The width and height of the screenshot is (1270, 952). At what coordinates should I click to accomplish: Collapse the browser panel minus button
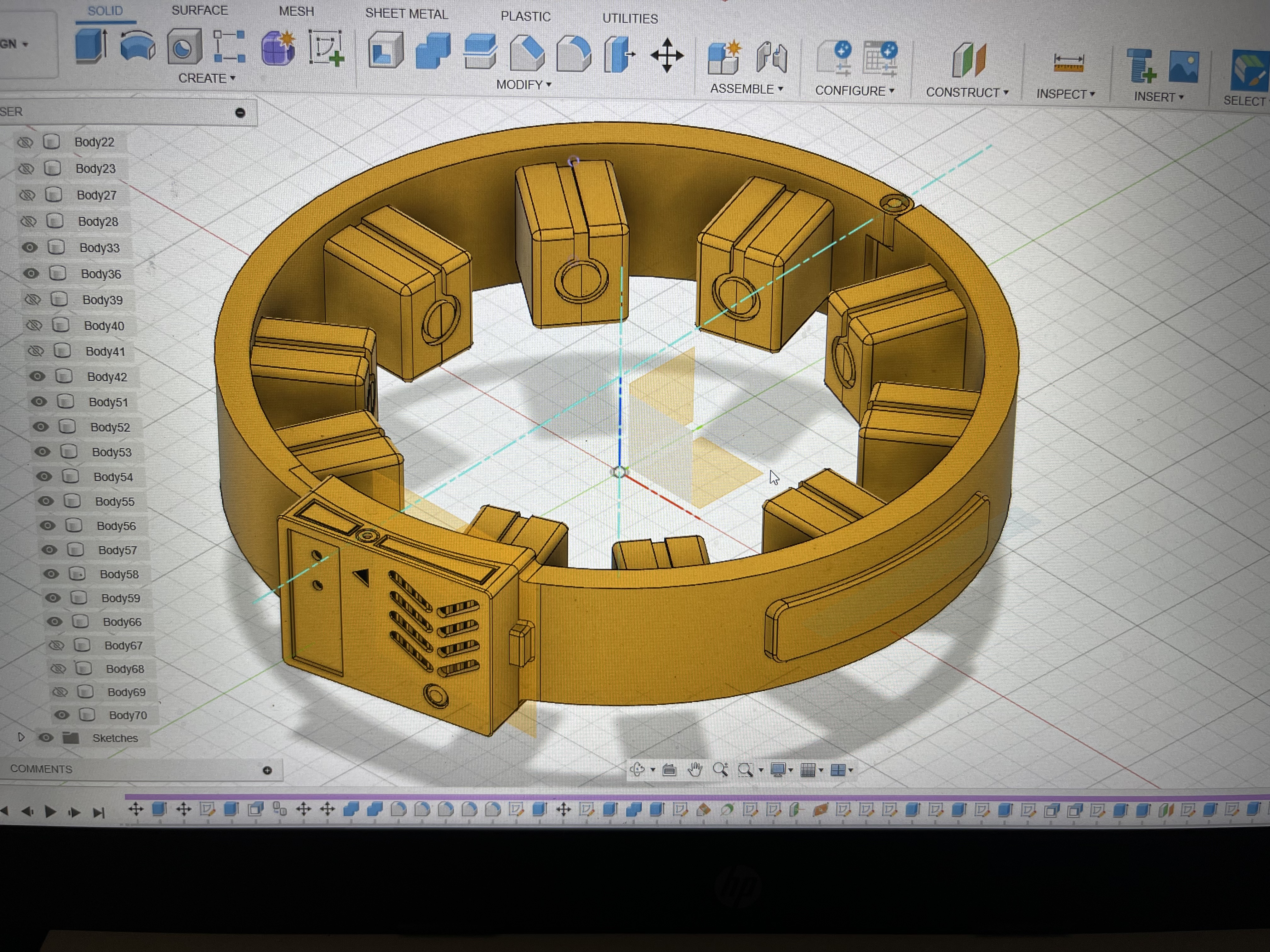point(240,112)
